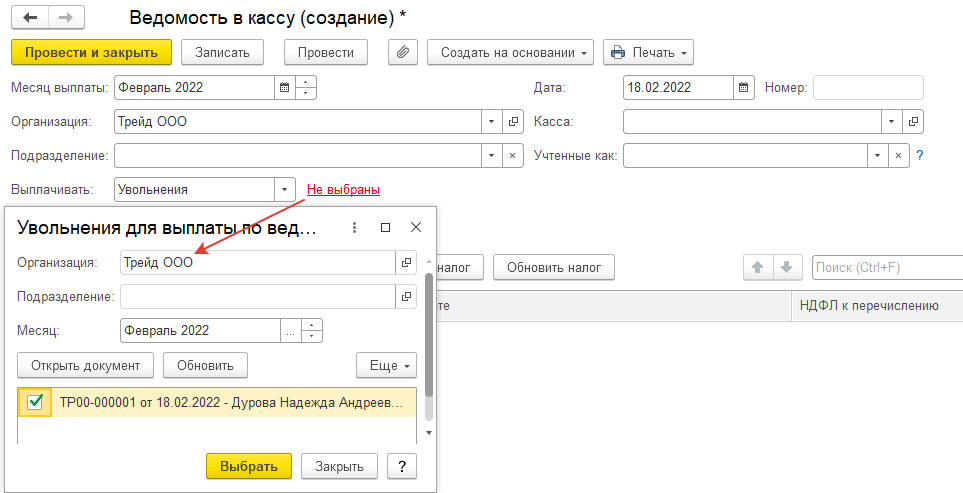Uncheck document ТР00-000001 for Дурова
The width and height of the screenshot is (963, 493).
click(35, 402)
